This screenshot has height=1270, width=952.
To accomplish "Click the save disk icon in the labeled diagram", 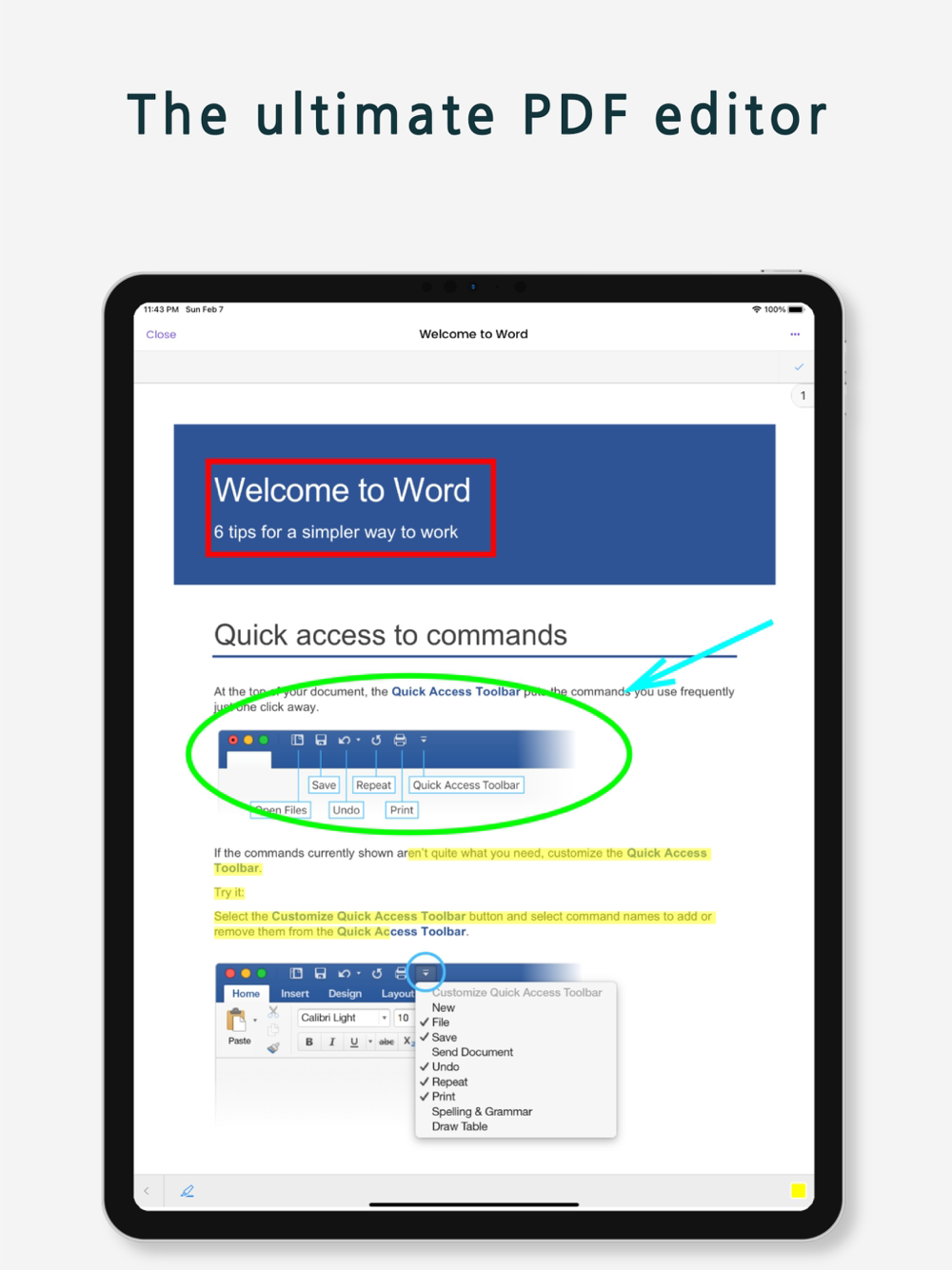I will [x=321, y=740].
